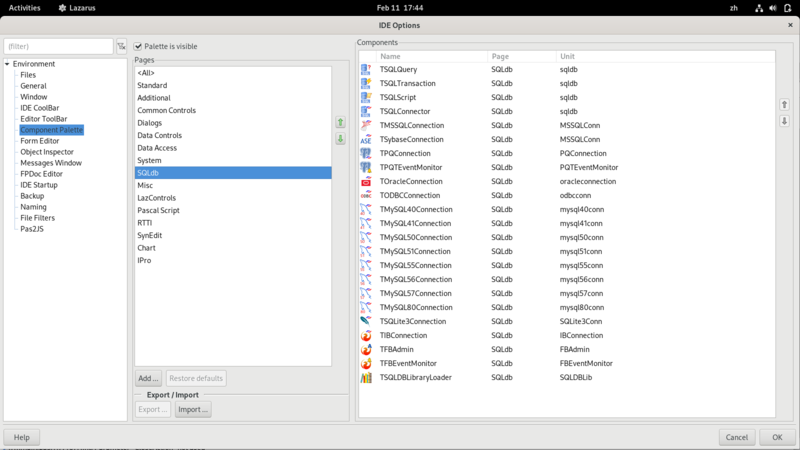Click the TSybaseConnection ASE icon
Image resolution: width=800 pixels, height=450 pixels.
[x=366, y=139]
